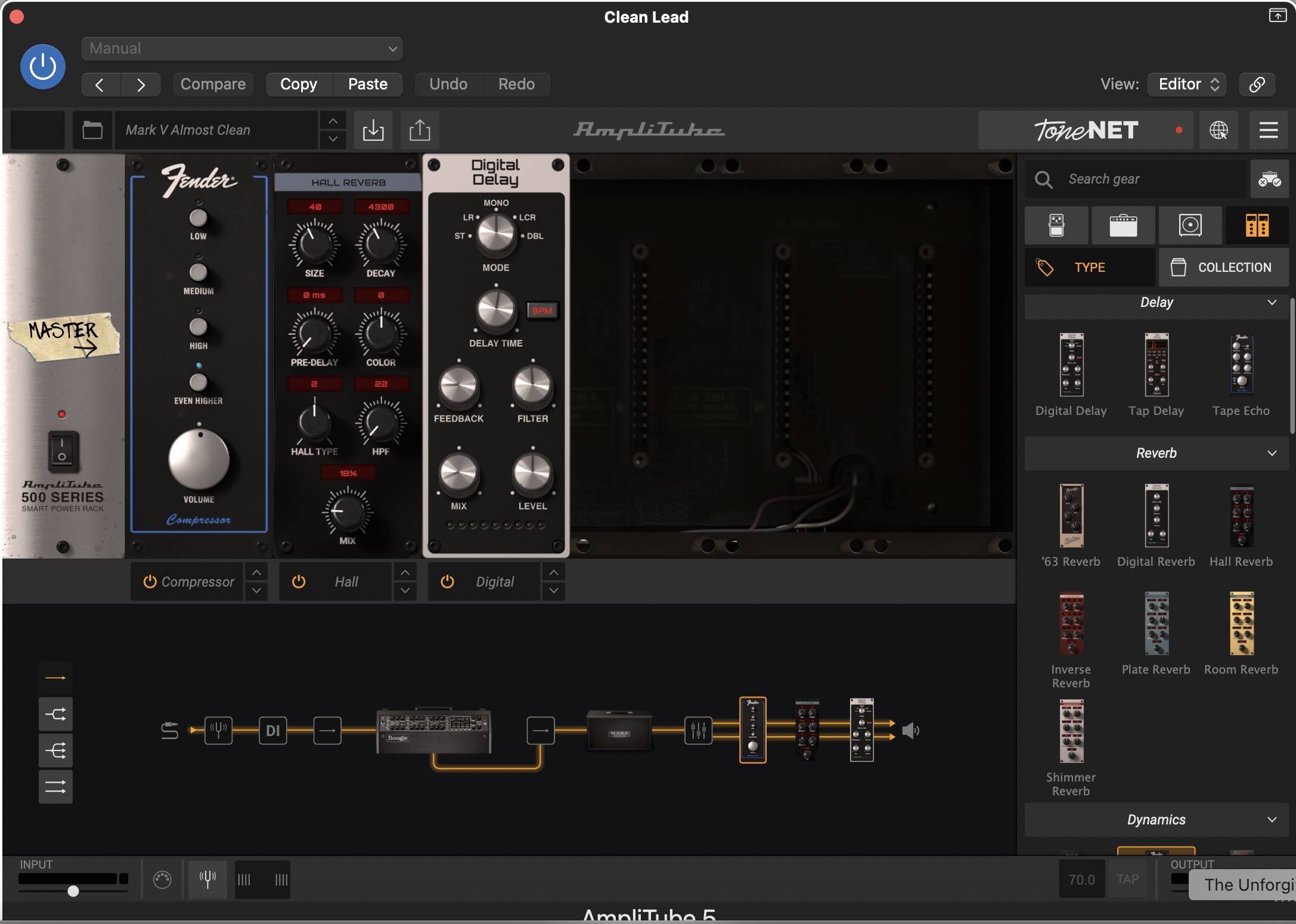Toggle the BPM sync on Digital Delay
This screenshot has height=924, width=1296.
542,311
